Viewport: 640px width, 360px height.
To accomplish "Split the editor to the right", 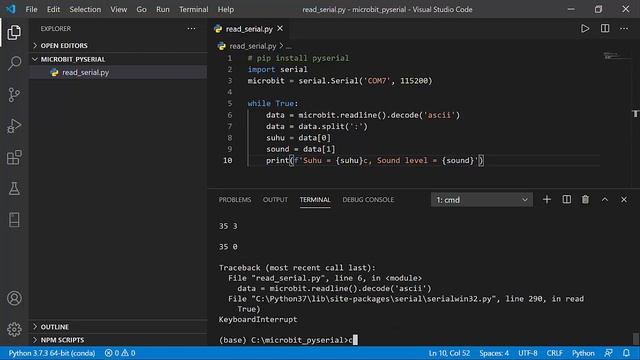I will tap(605, 29).
